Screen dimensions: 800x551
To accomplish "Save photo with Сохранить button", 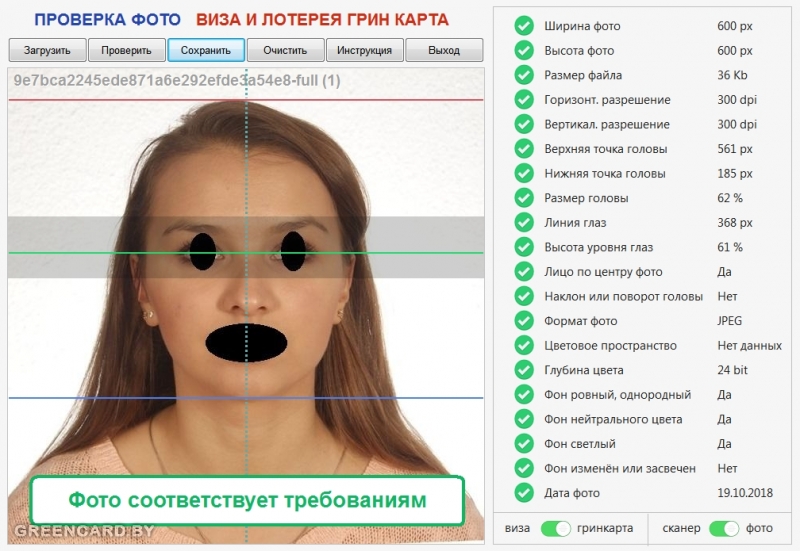I will [206, 50].
